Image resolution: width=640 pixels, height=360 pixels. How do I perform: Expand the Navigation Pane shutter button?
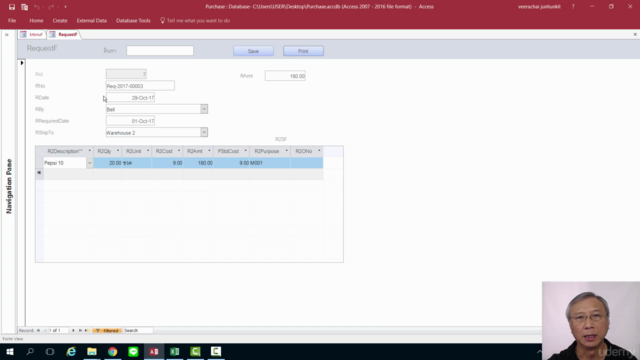tap(7, 35)
